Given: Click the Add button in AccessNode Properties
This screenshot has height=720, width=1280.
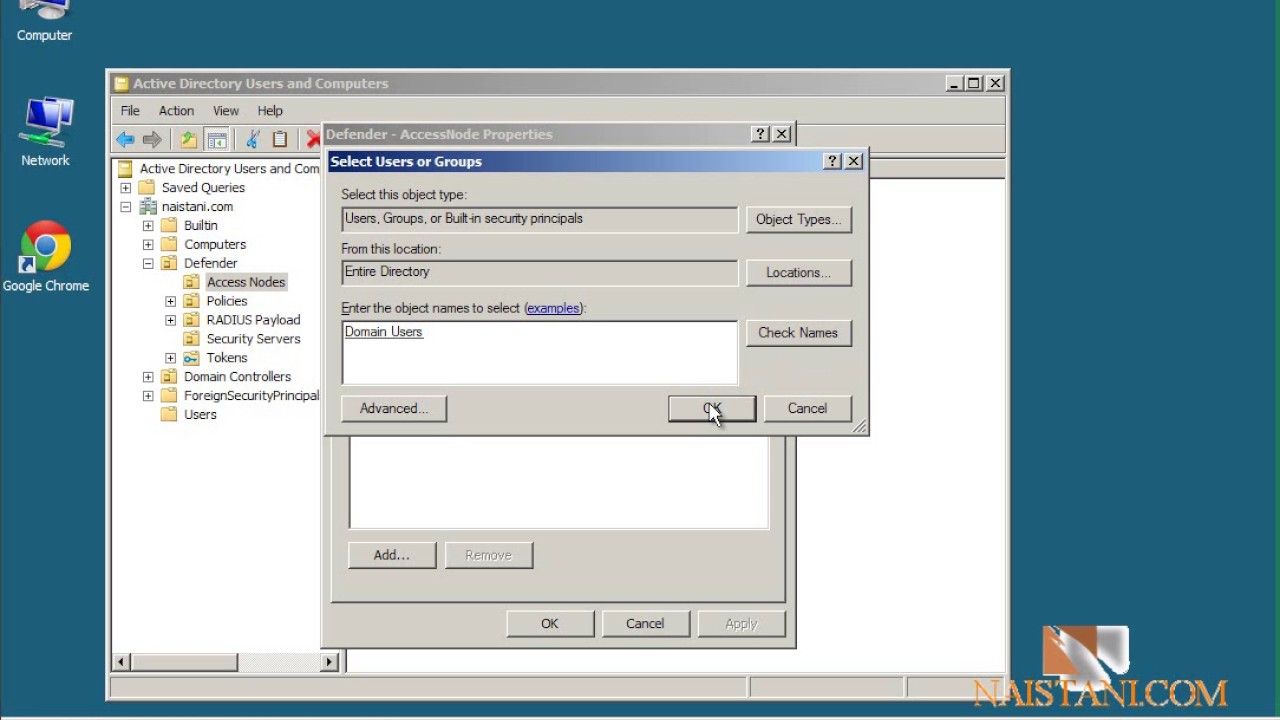Looking at the screenshot, I should (391, 555).
